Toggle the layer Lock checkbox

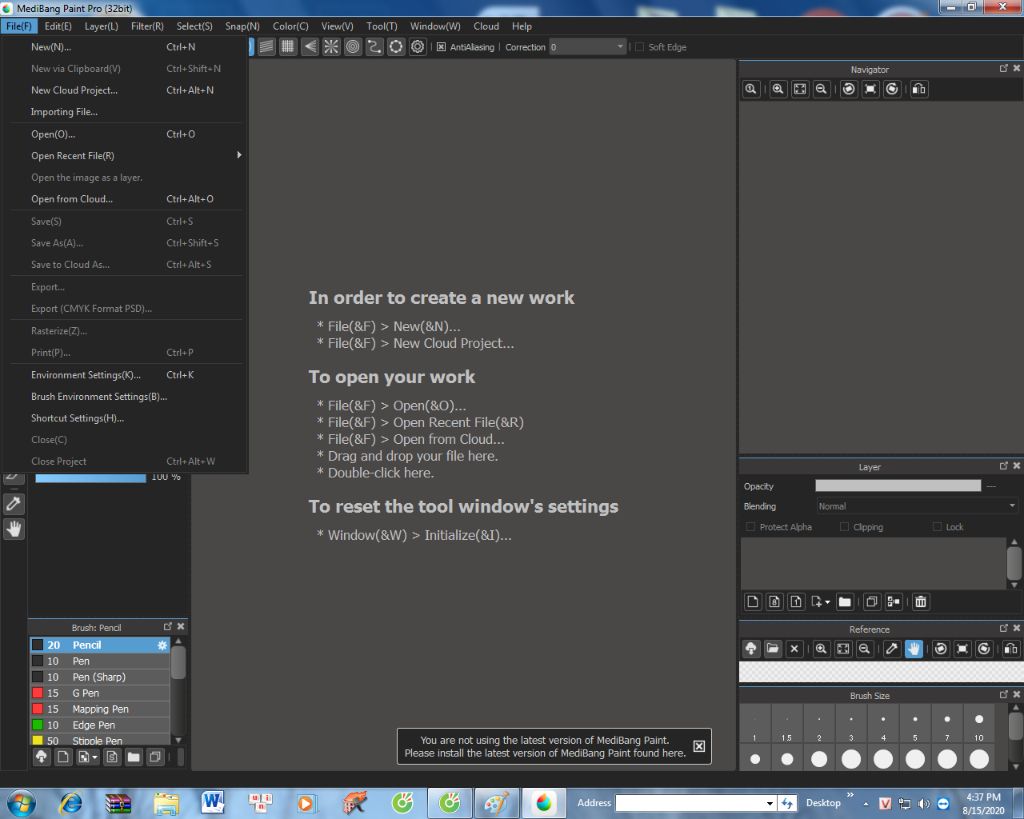coord(937,526)
